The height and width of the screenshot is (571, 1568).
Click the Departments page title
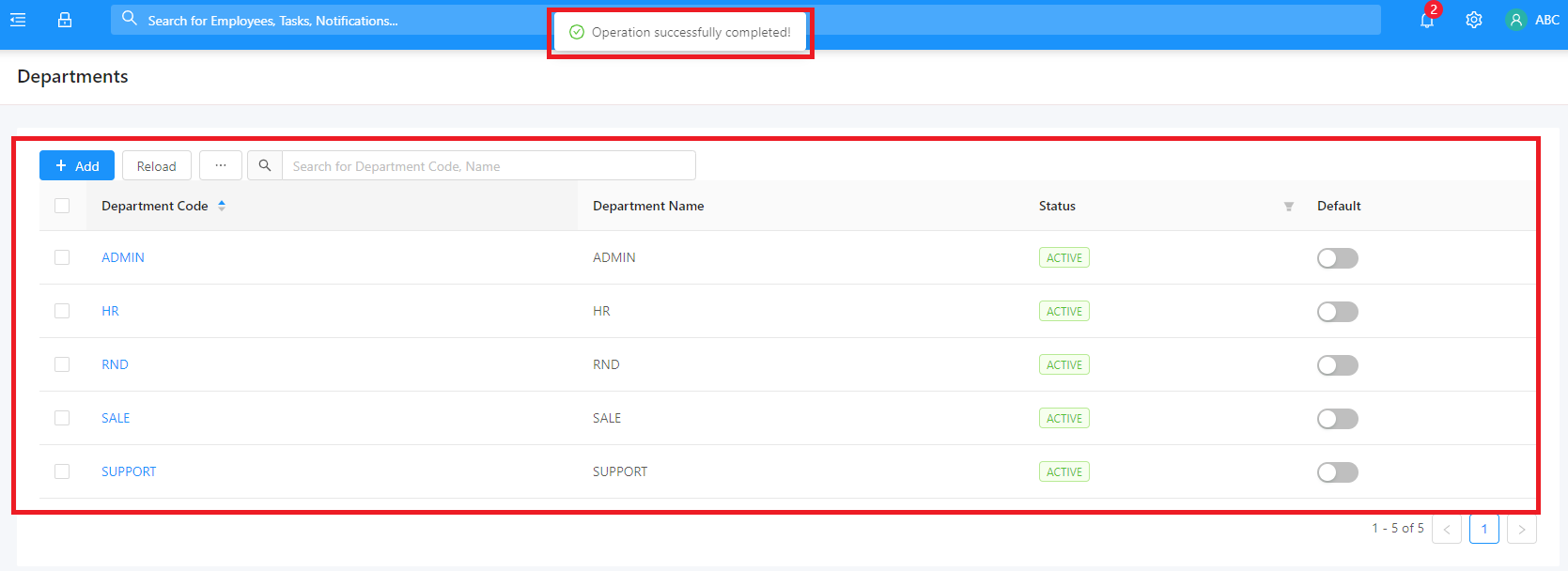point(72,76)
